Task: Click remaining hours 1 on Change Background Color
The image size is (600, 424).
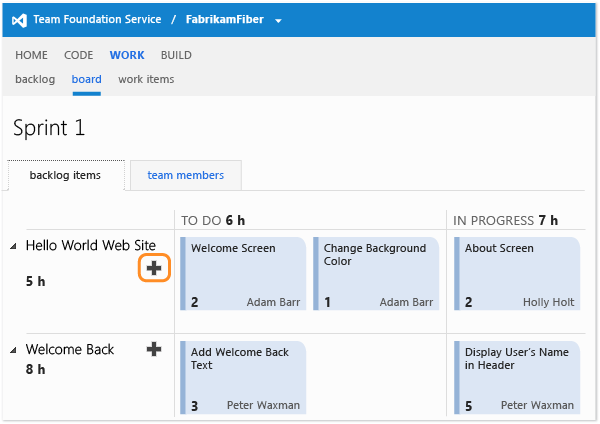Action: pyautogui.click(x=328, y=302)
